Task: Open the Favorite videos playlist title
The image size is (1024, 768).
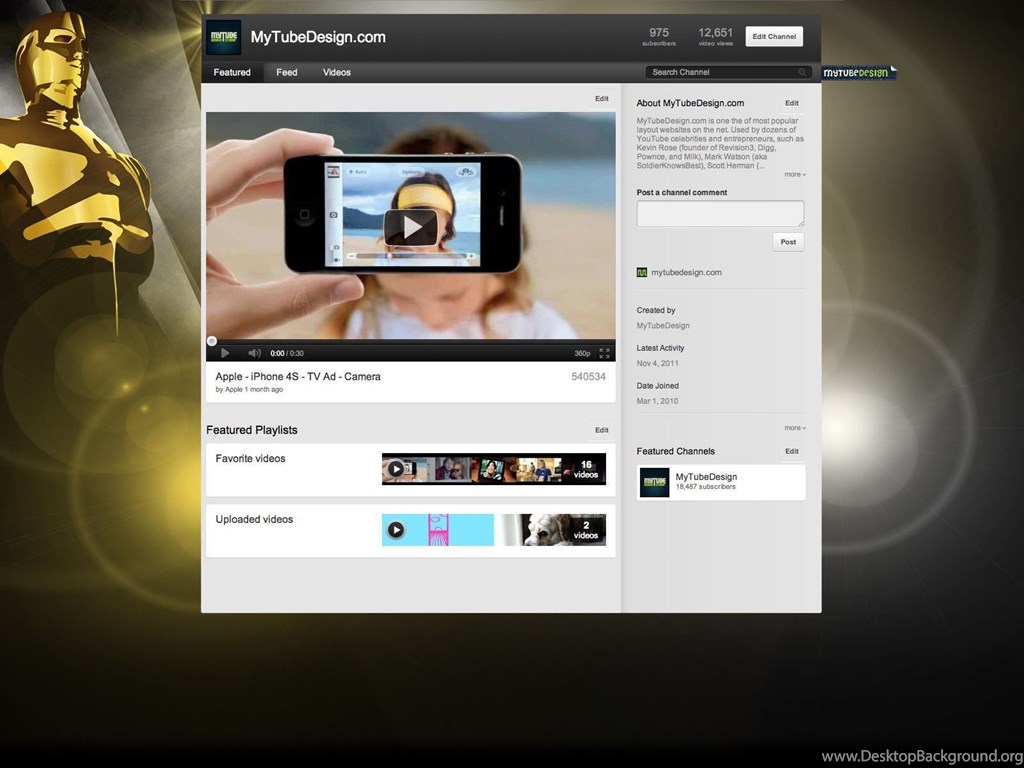Action: pyautogui.click(x=250, y=458)
